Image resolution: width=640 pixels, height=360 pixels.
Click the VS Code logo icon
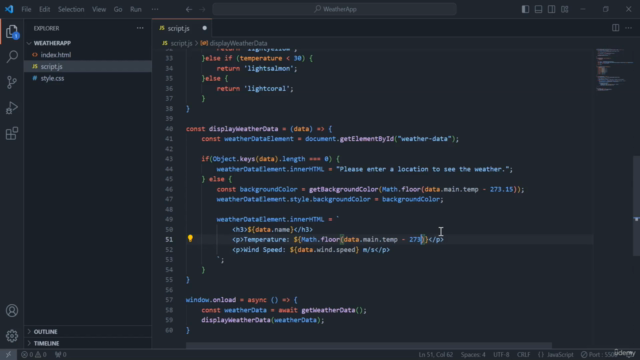(9, 9)
